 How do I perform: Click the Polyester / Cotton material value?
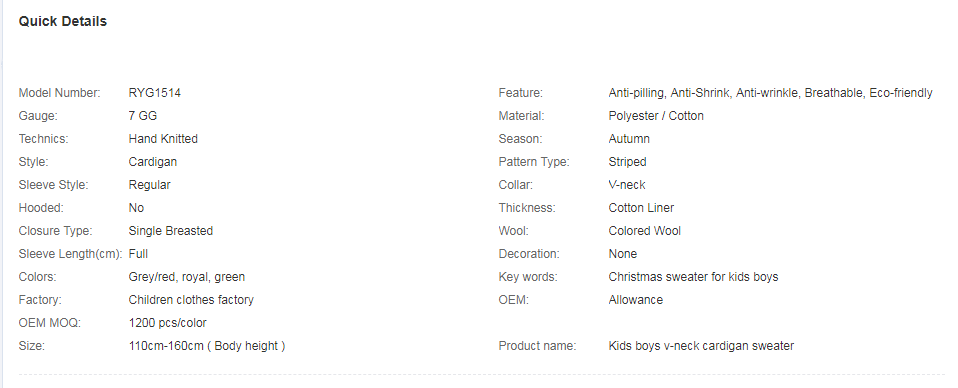click(x=656, y=116)
